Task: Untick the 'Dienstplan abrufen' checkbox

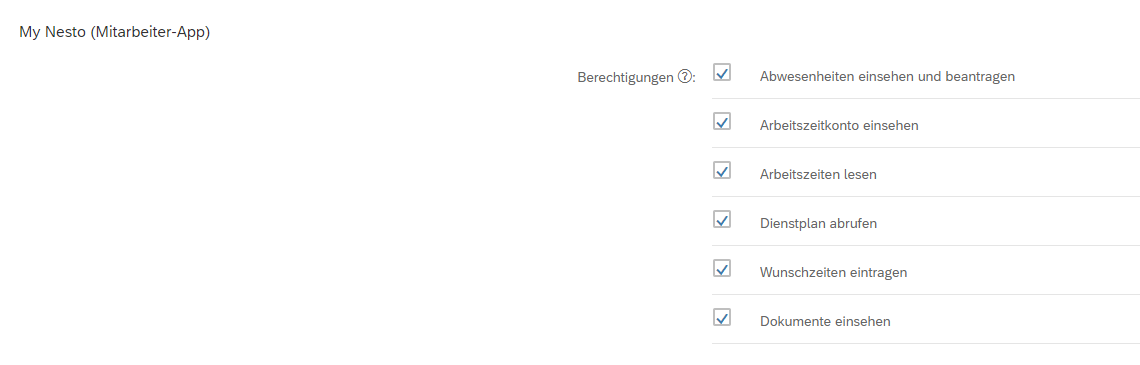Action: [x=722, y=220]
